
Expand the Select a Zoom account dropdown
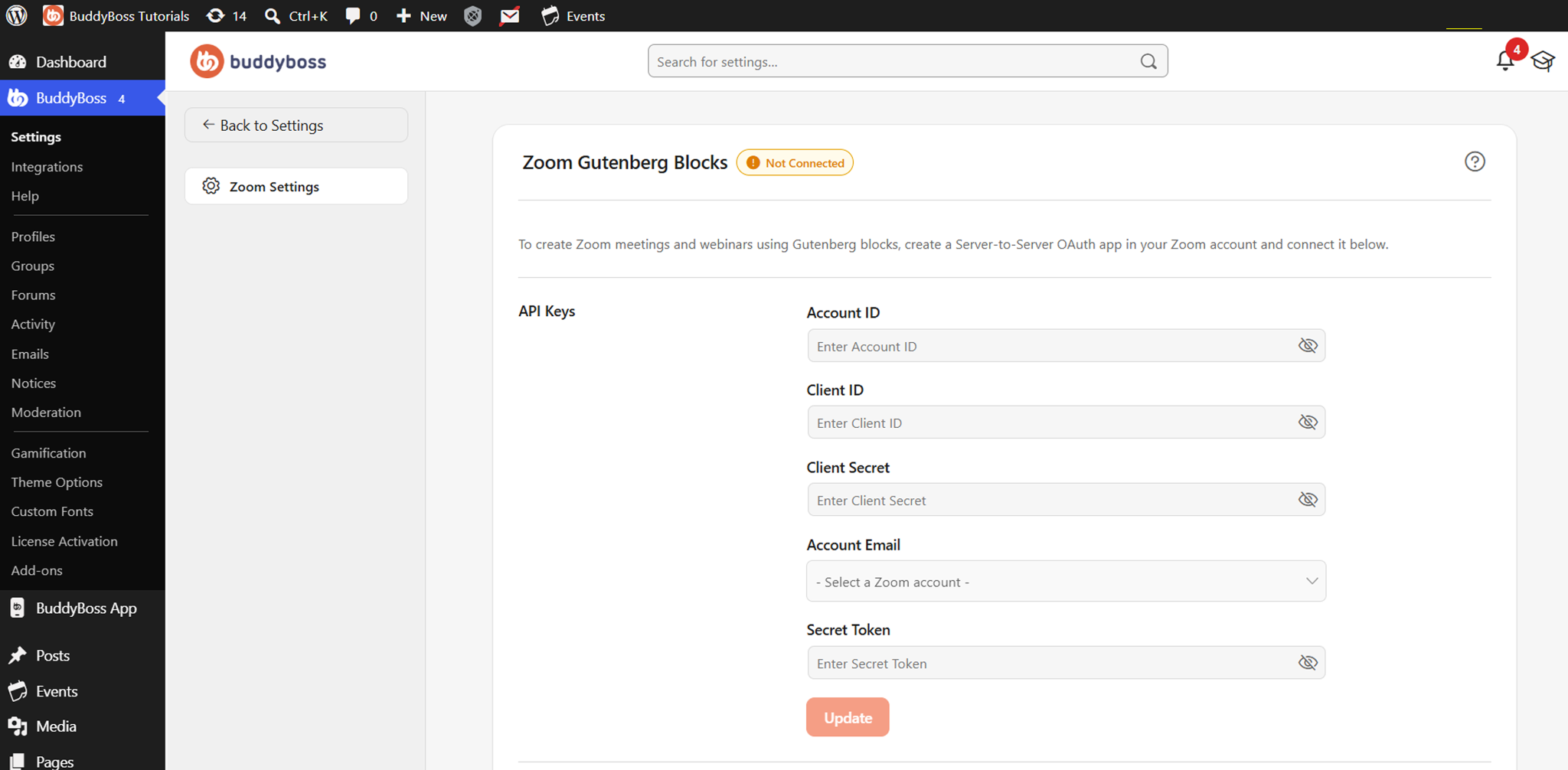point(1066,581)
